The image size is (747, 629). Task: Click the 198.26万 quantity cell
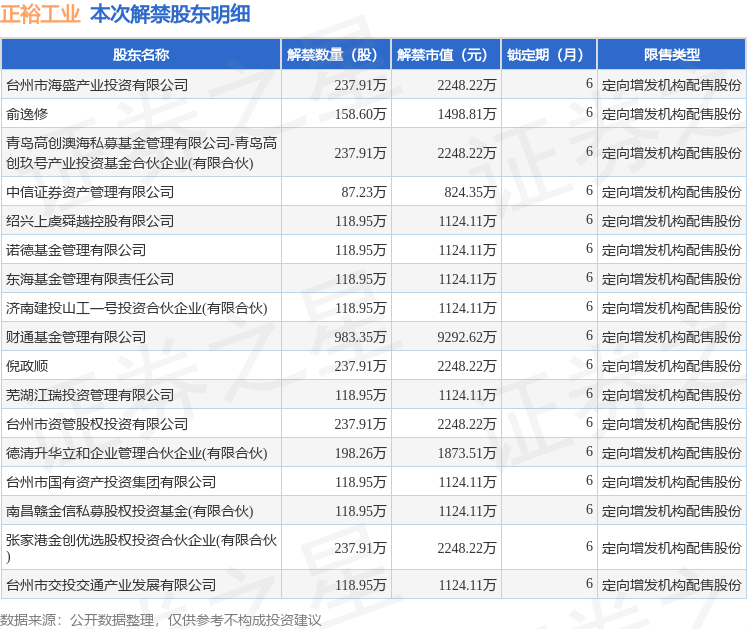tap(336, 453)
